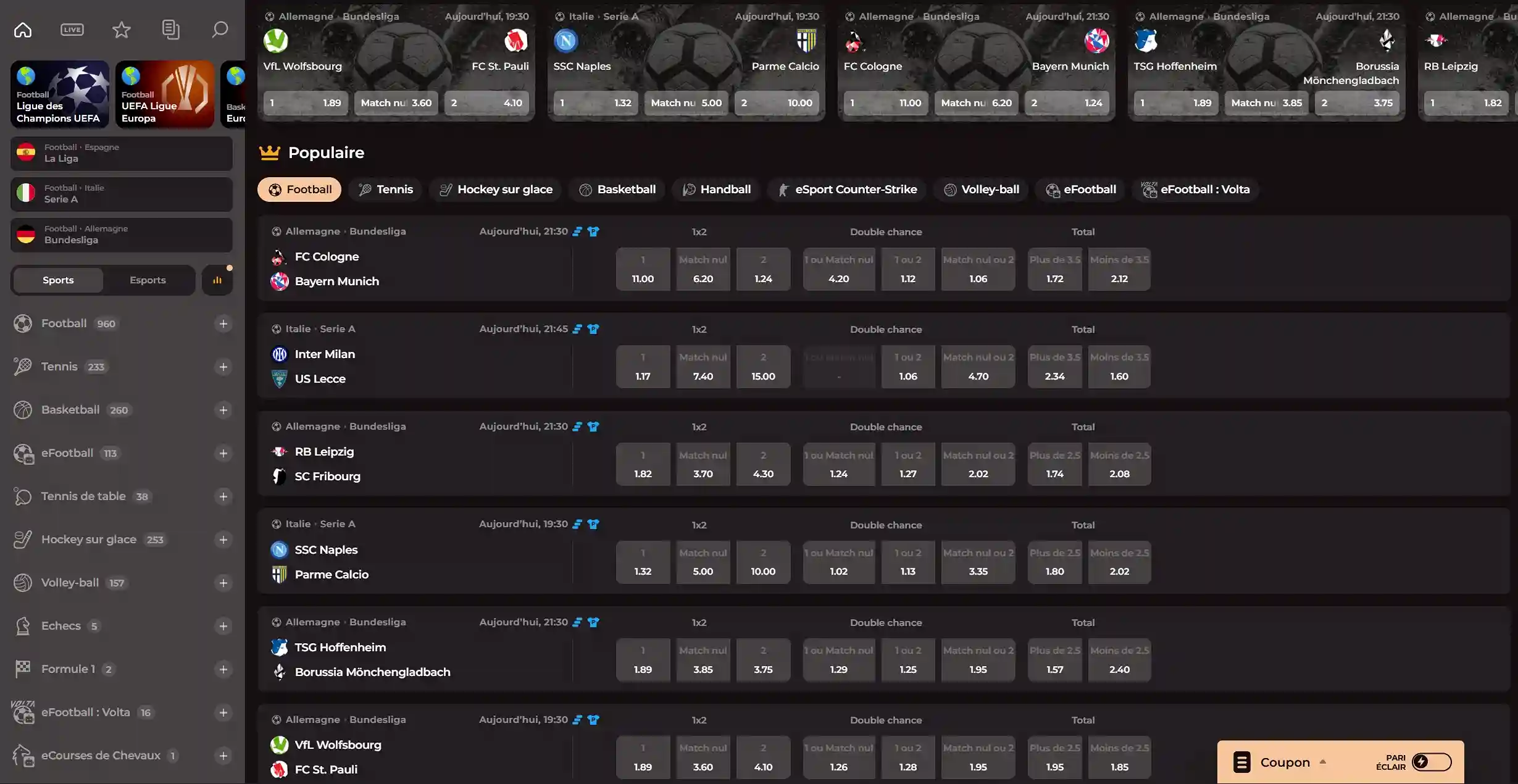Viewport: 1518px width, 784px height.
Task: Select the Hockey sur glace tab
Action: click(x=496, y=190)
